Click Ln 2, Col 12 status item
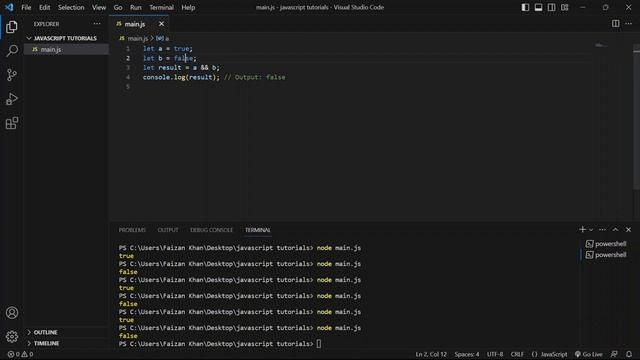The height and width of the screenshot is (360, 640). 431,354
